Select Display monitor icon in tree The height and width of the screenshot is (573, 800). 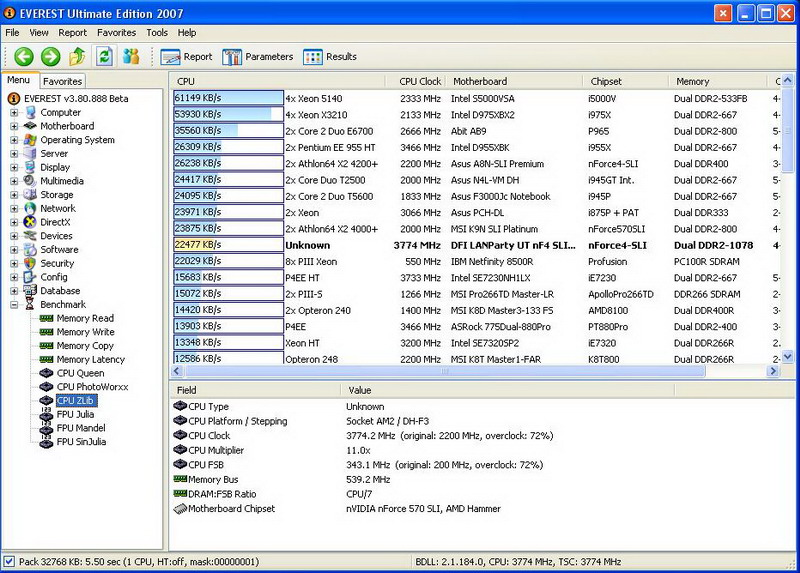(31, 167)
